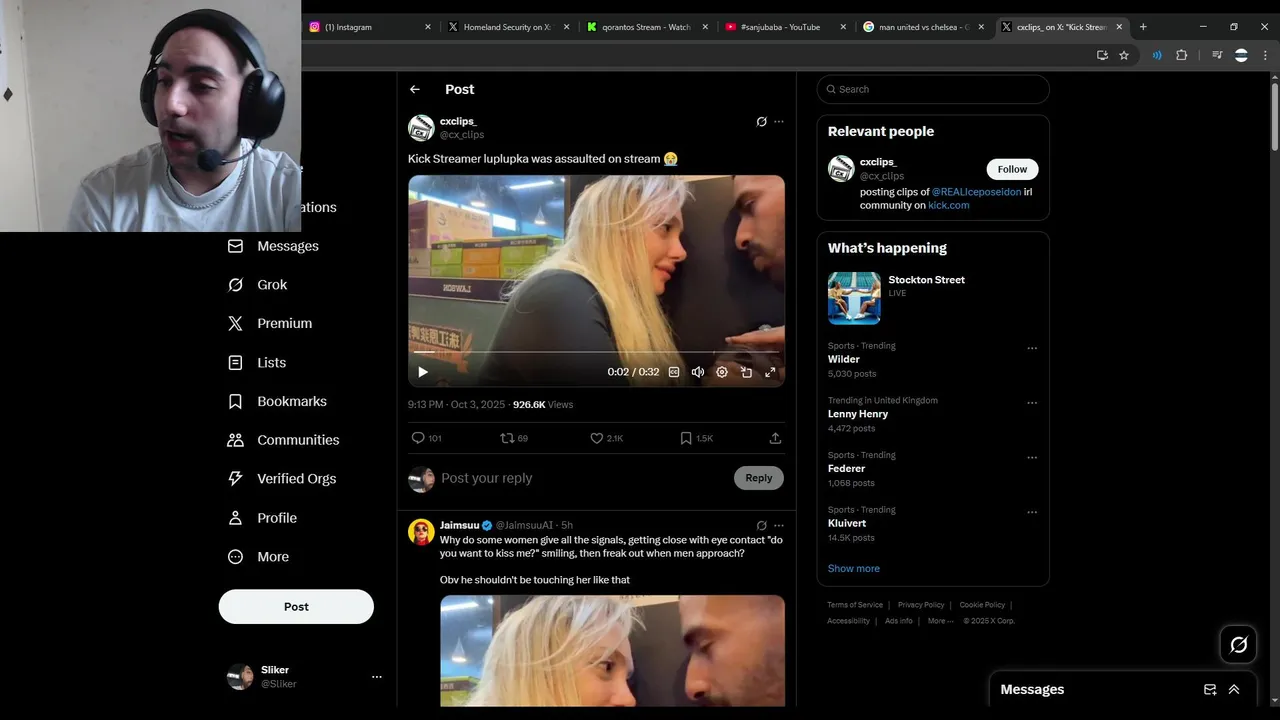Image resolution: width=1280 pixels, height=720 pixels.
Task: Open the kick.com link
Action: tap(949, 205)
